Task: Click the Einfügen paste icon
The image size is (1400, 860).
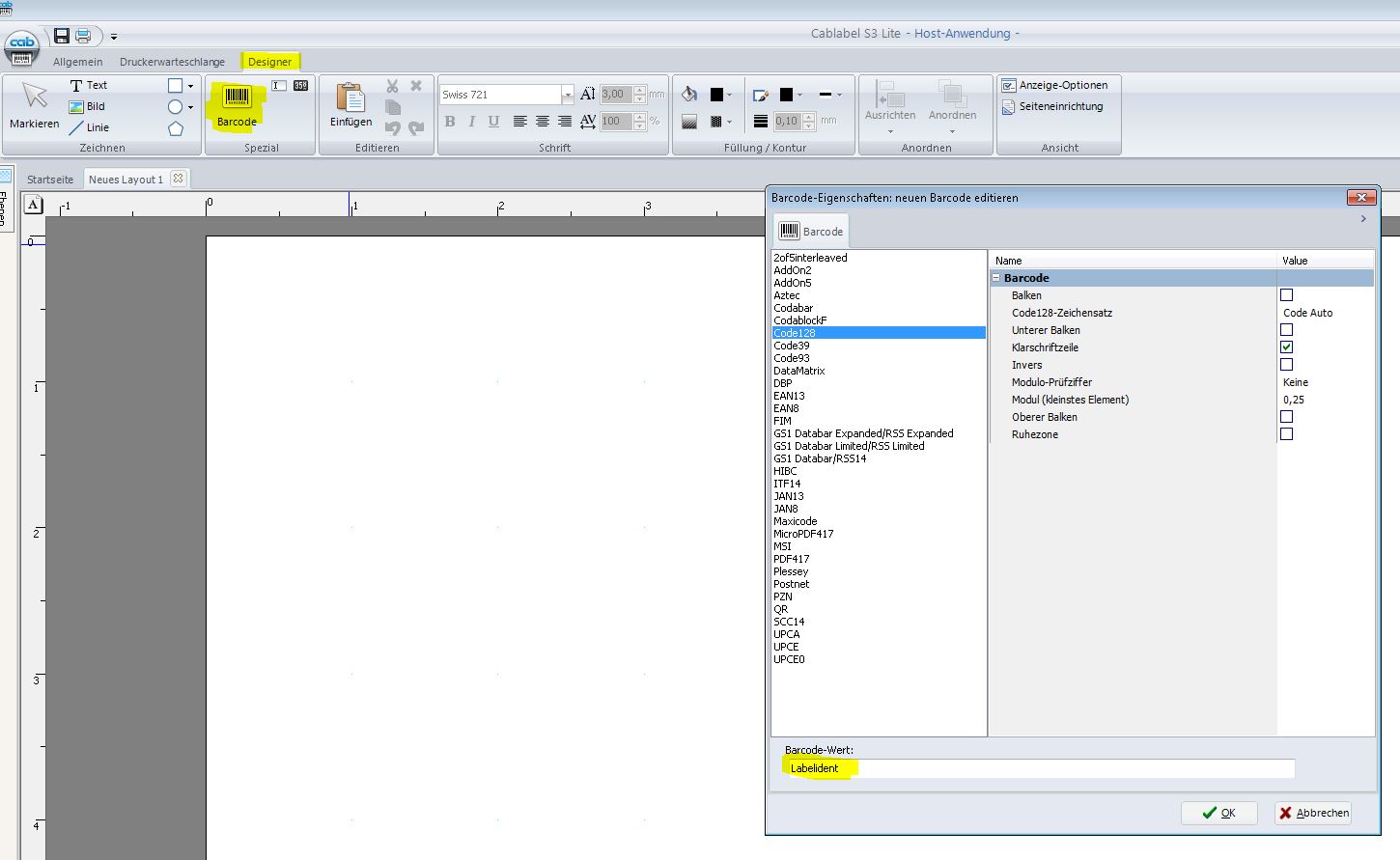Action: (x=350, y=104)
